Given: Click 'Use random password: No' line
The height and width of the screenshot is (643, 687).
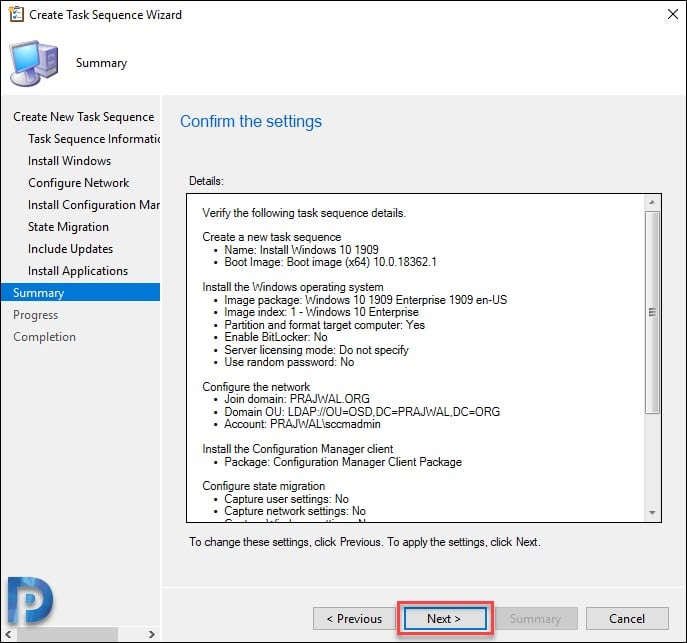Looking at the screenshot, I should click(289, 362).
